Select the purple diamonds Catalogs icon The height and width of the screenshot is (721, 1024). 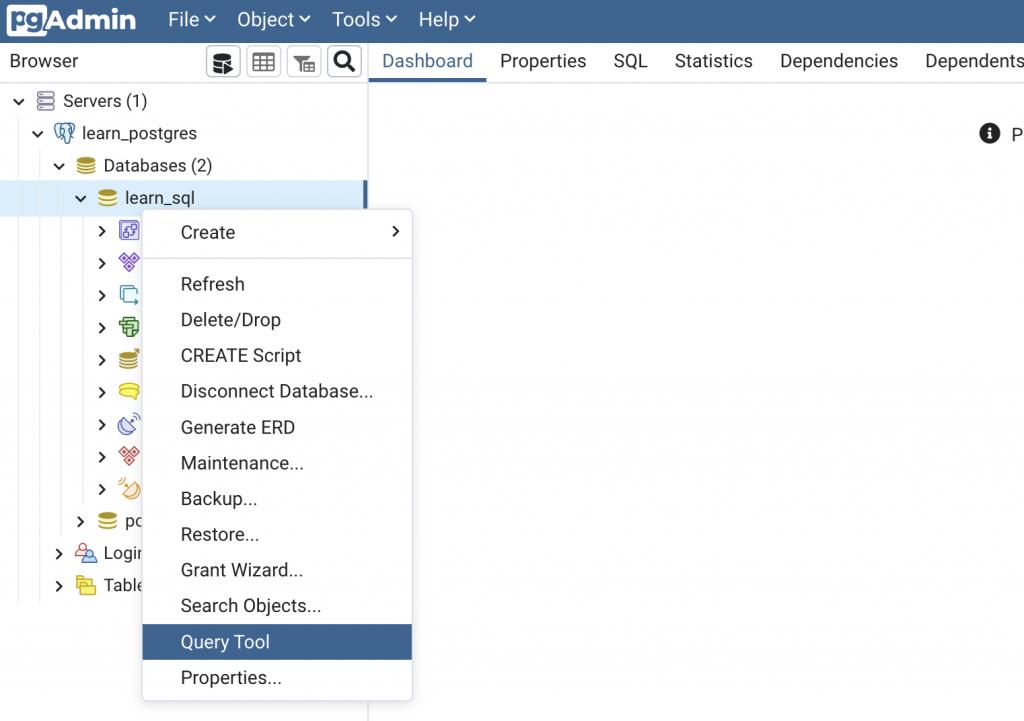129,263
